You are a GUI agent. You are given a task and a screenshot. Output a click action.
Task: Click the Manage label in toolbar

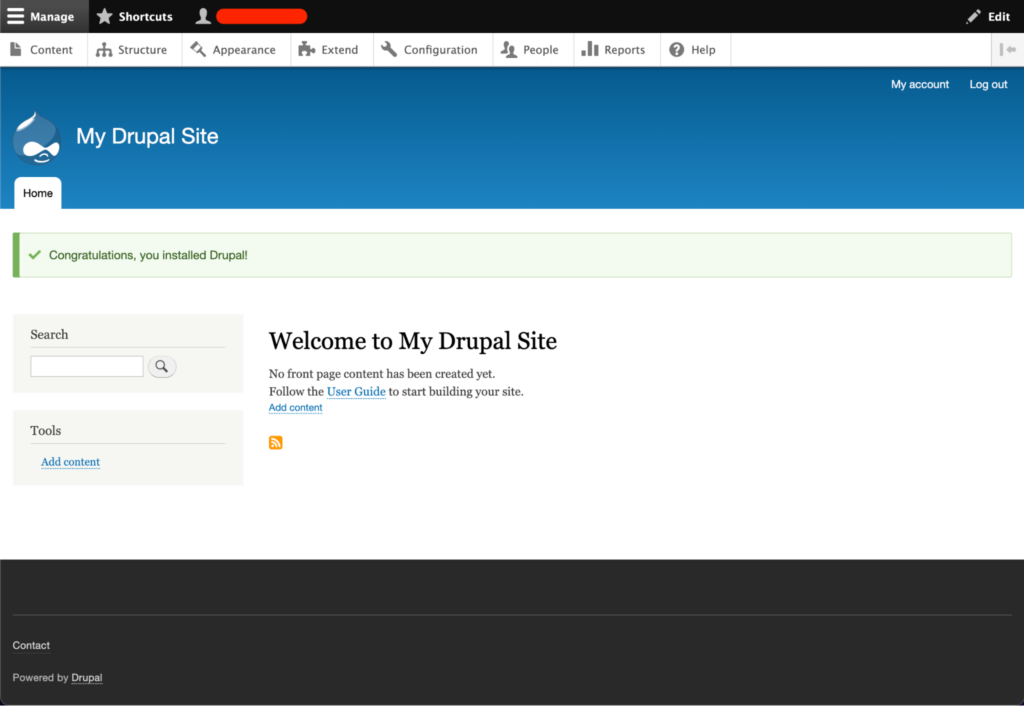tap(52, 17)
